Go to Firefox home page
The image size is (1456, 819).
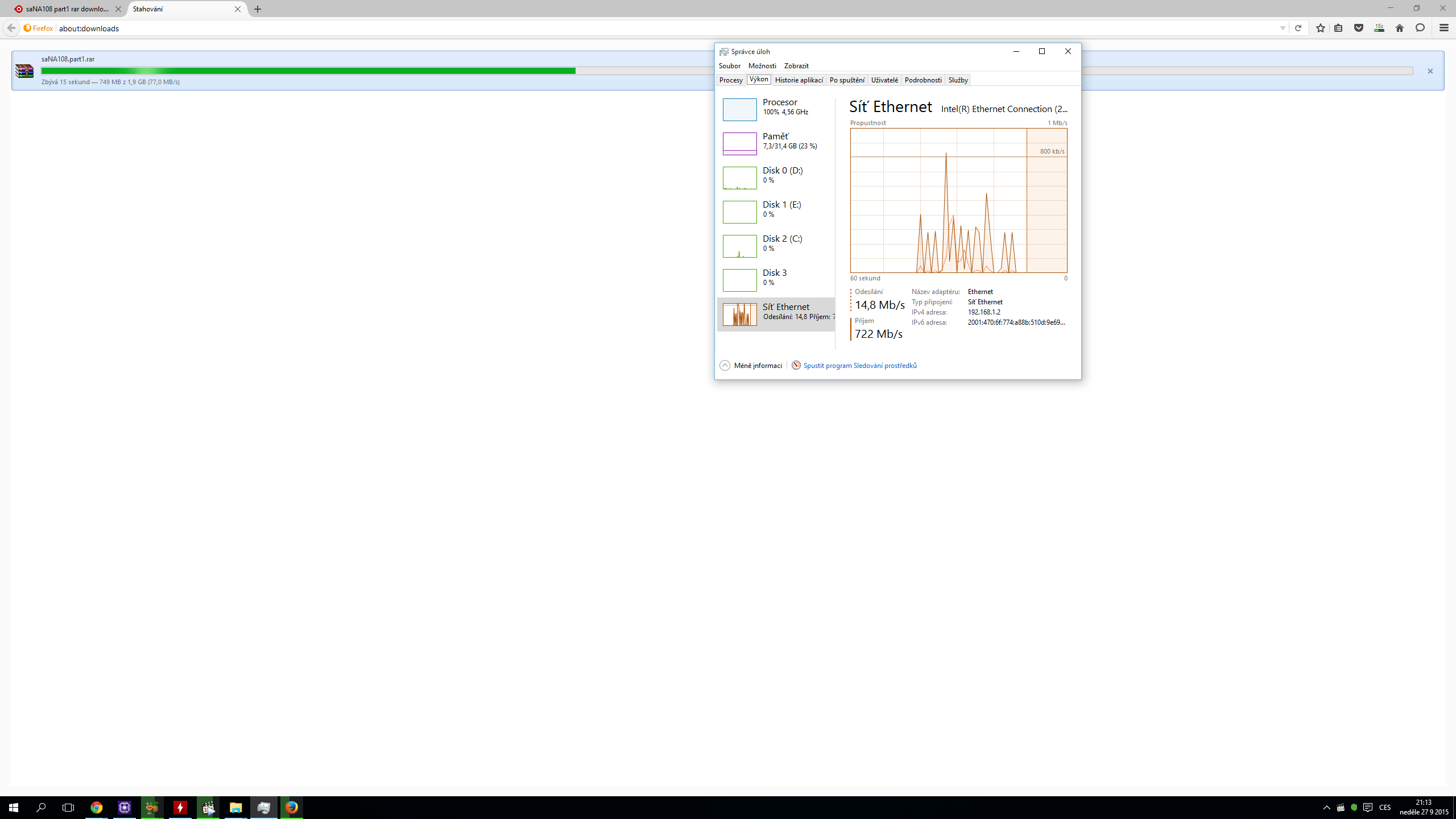pos(1400,28)
